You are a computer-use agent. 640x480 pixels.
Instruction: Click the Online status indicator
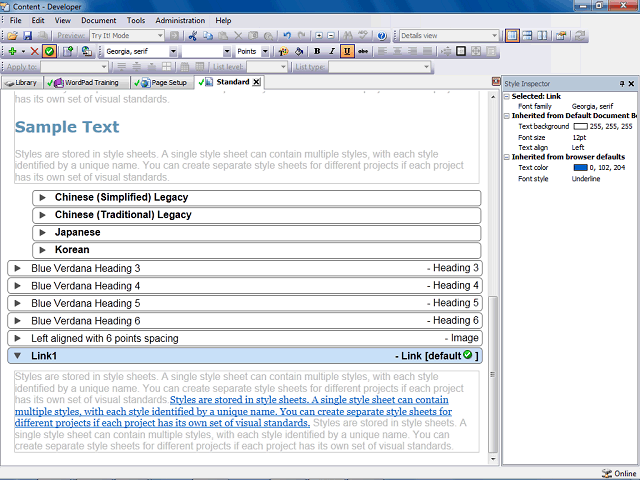[x=619, y=473]
